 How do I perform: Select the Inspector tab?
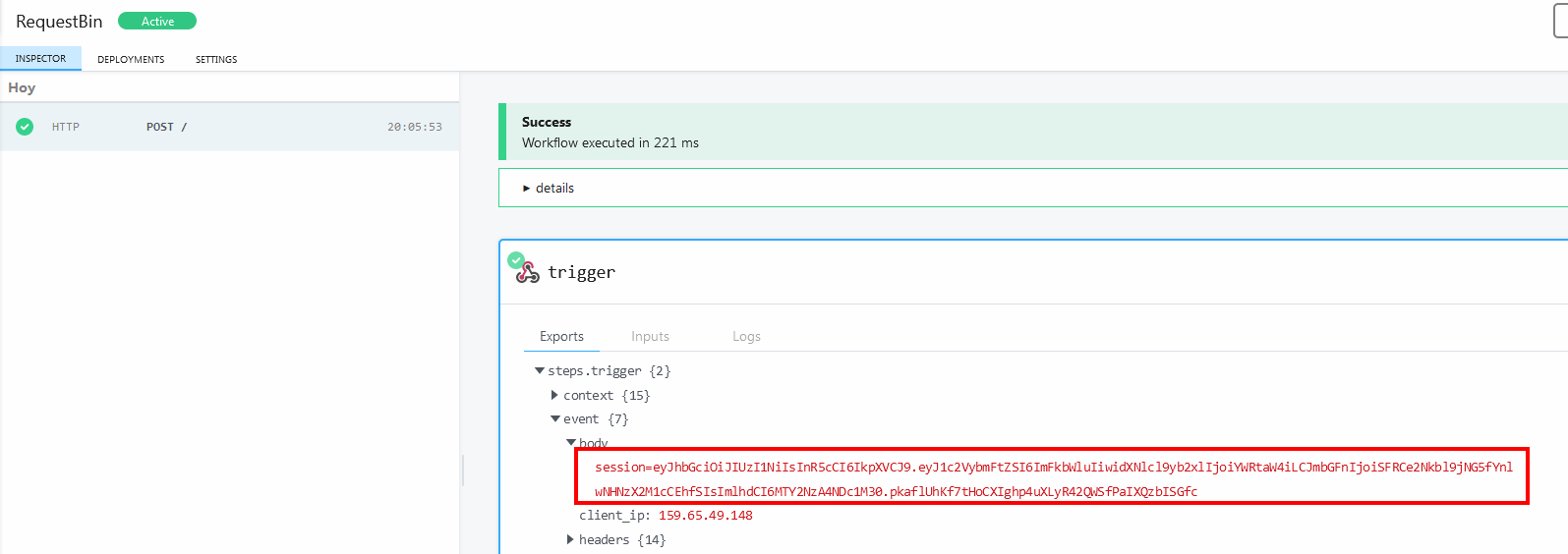coord(40,59)
